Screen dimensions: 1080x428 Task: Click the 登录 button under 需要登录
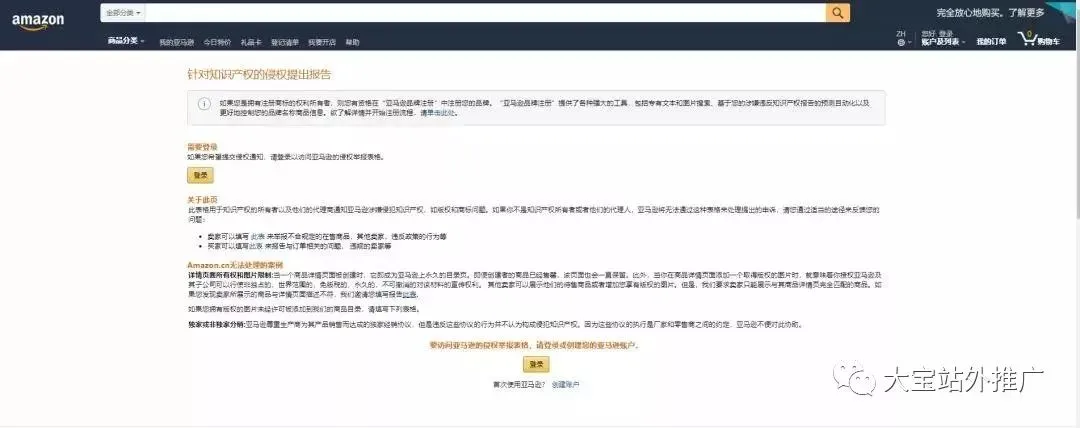200,176
